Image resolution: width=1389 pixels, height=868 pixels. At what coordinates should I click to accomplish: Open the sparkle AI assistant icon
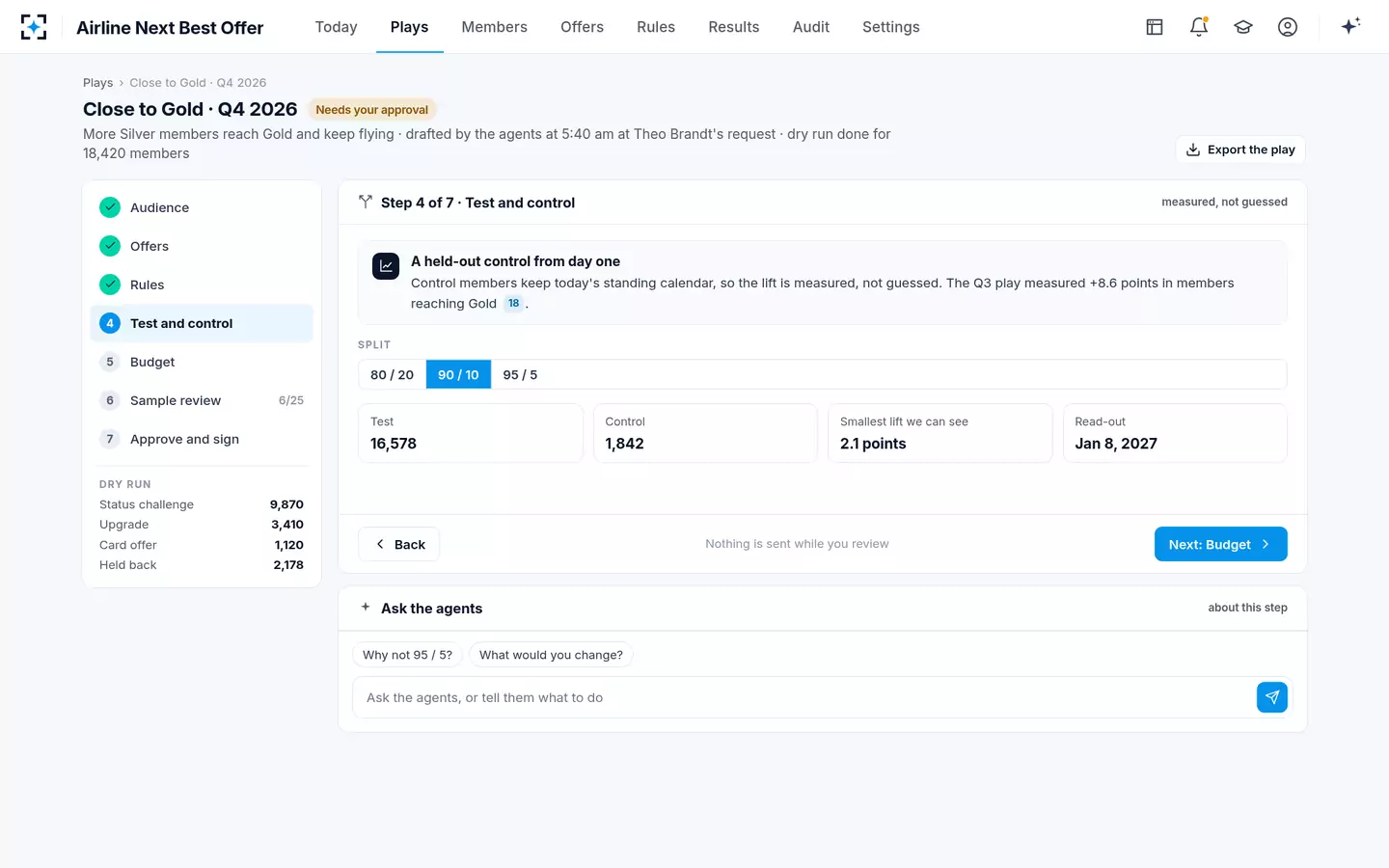(x=1350, y=26)
